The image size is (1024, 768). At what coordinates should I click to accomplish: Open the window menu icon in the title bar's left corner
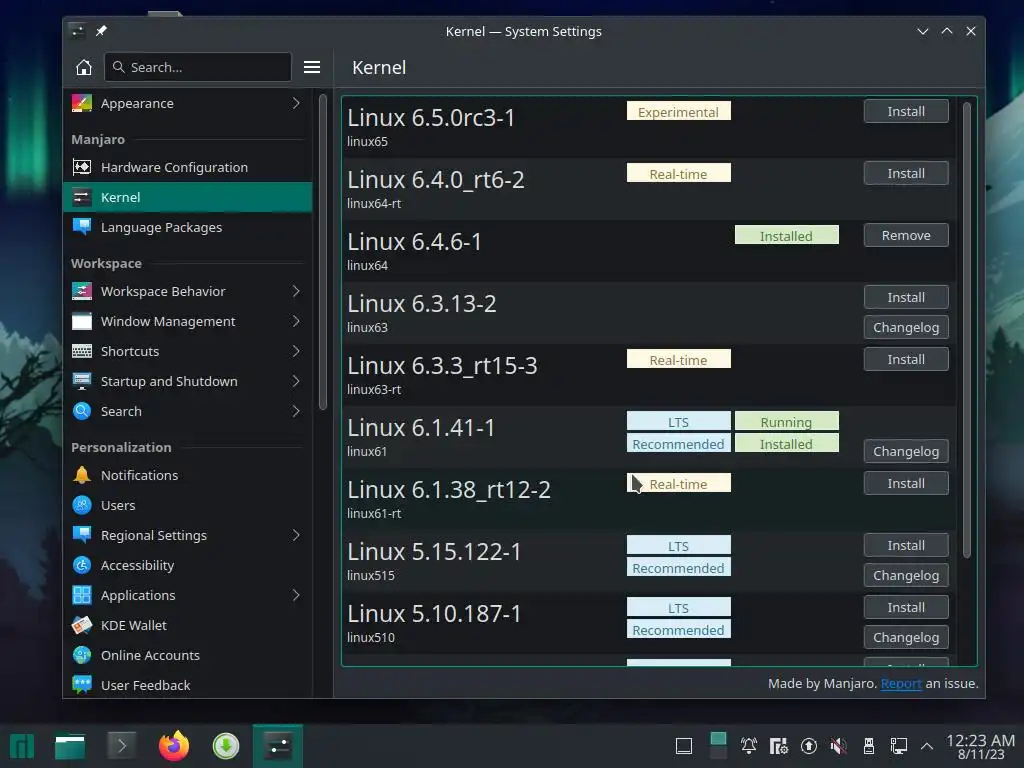tap(78, 31)
